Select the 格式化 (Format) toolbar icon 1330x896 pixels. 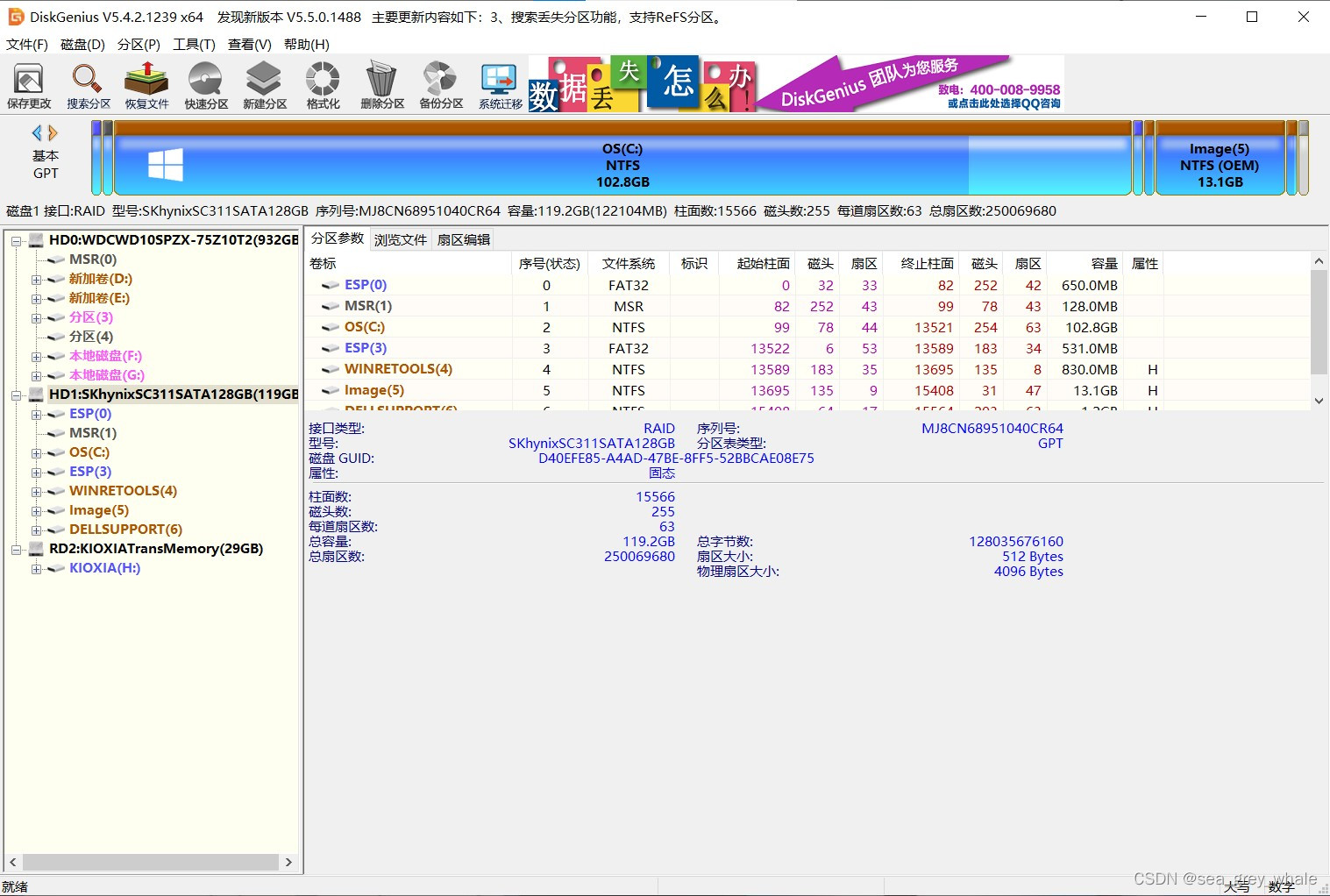pyautogui.click(x=323, y=86)
